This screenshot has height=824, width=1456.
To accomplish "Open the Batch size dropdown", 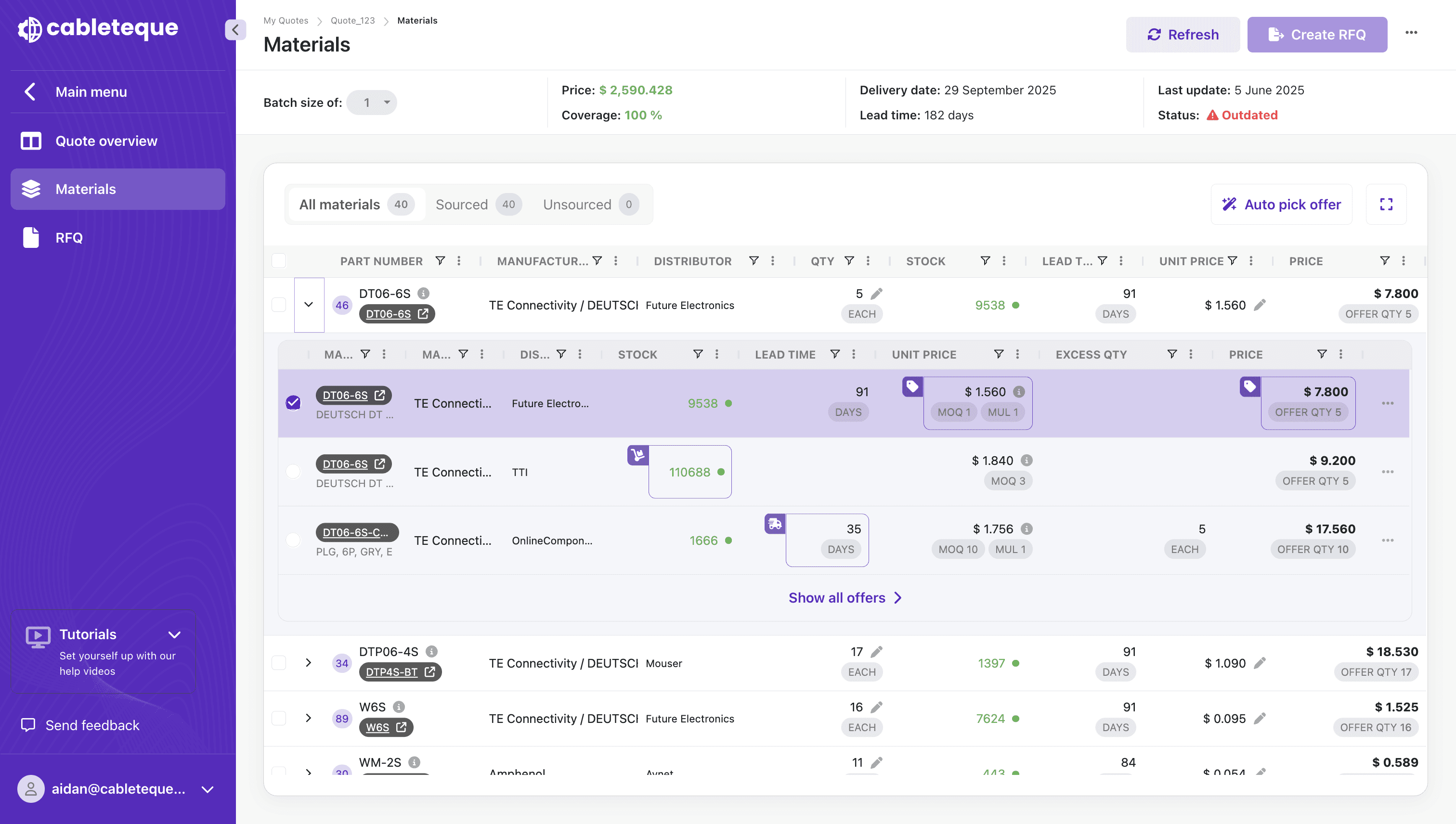I will pos(372,103).
